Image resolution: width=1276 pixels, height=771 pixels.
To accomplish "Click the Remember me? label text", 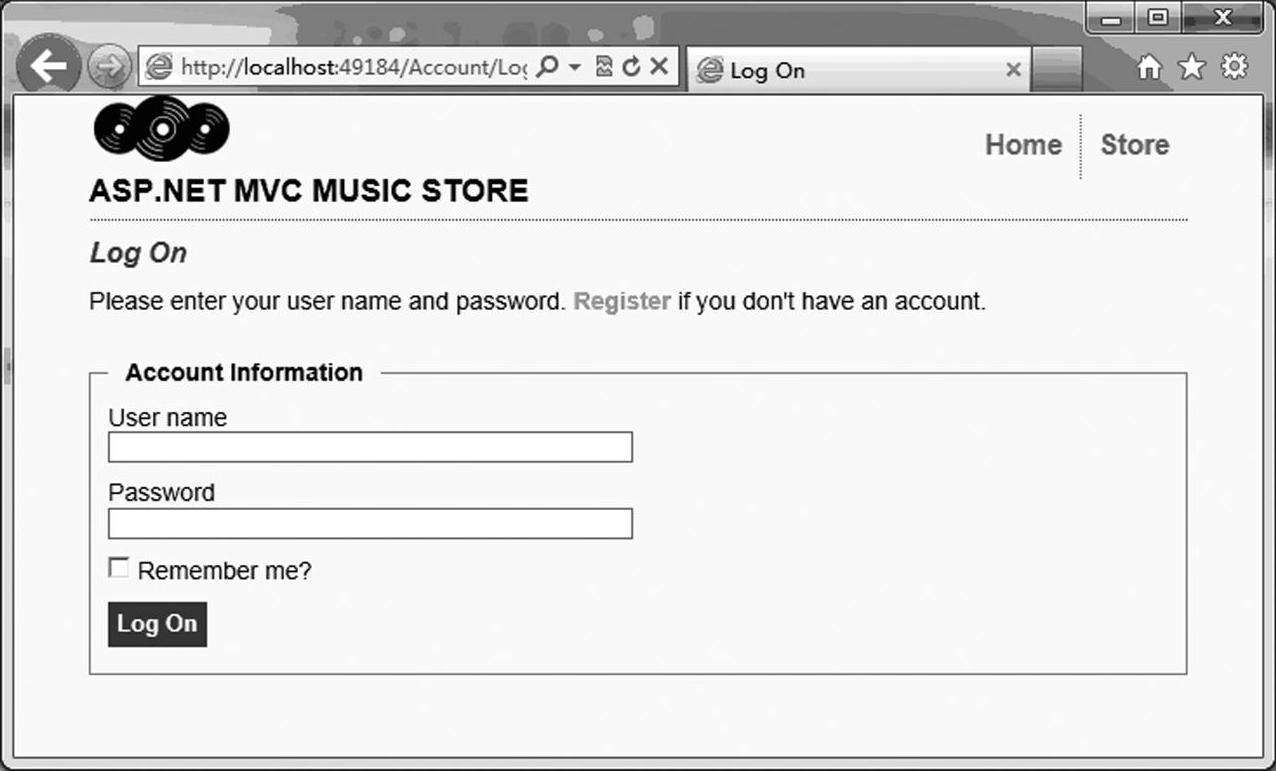I will [225, 571].
